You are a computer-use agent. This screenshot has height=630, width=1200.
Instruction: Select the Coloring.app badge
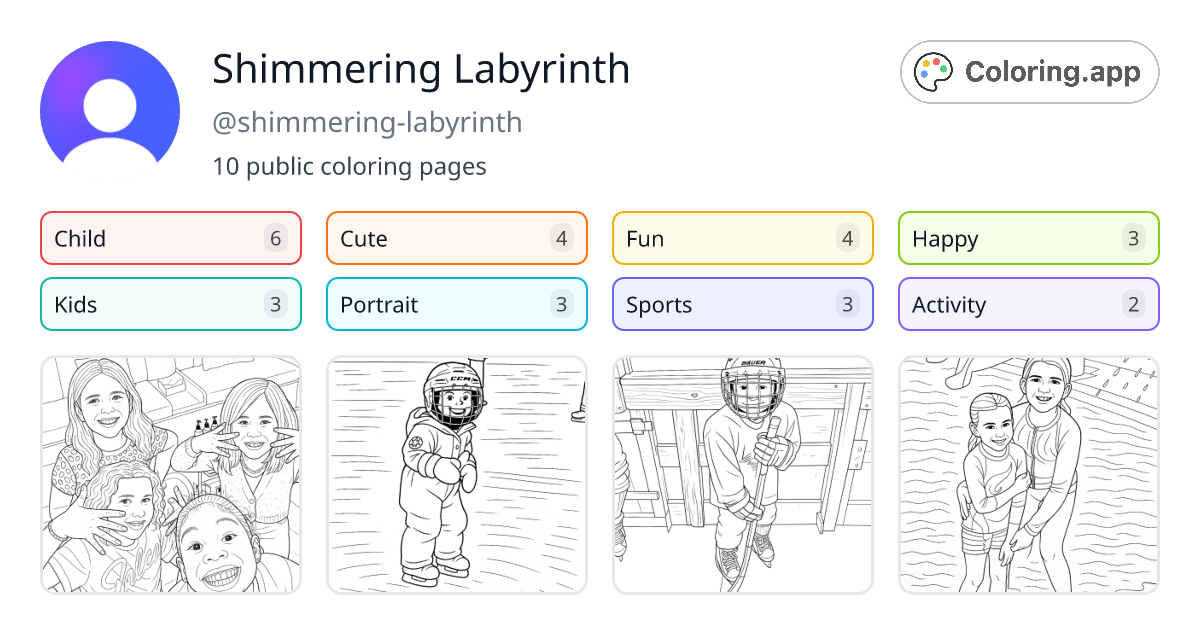tap(1029, 71)
